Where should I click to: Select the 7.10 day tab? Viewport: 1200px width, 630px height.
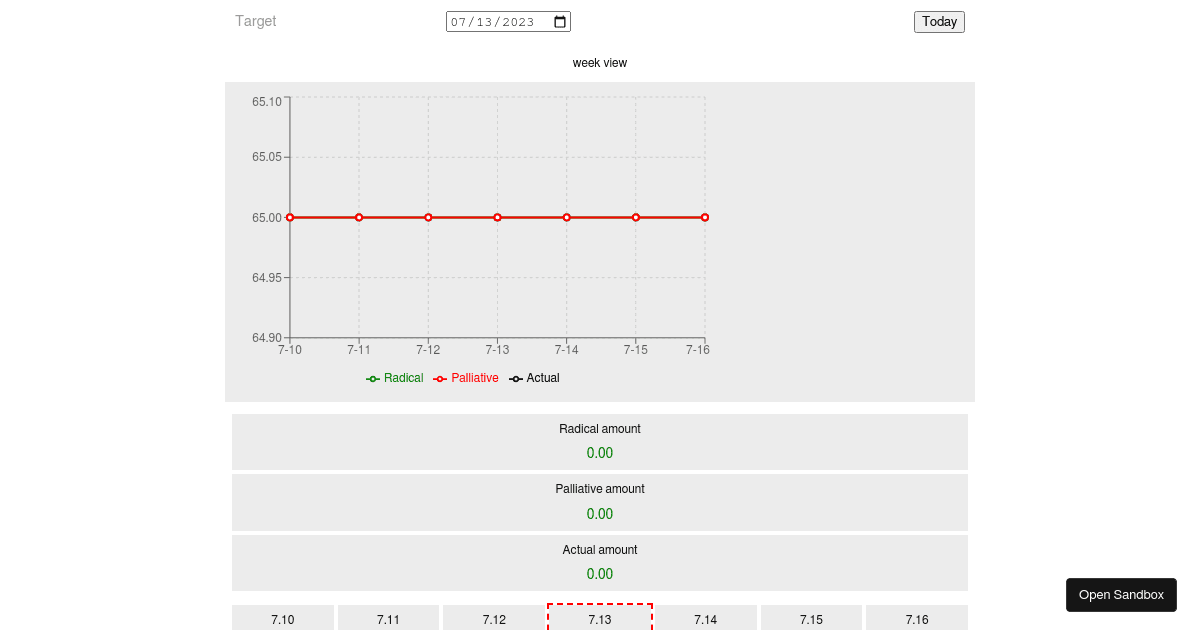pyautogui.click(x=283, y=618)
